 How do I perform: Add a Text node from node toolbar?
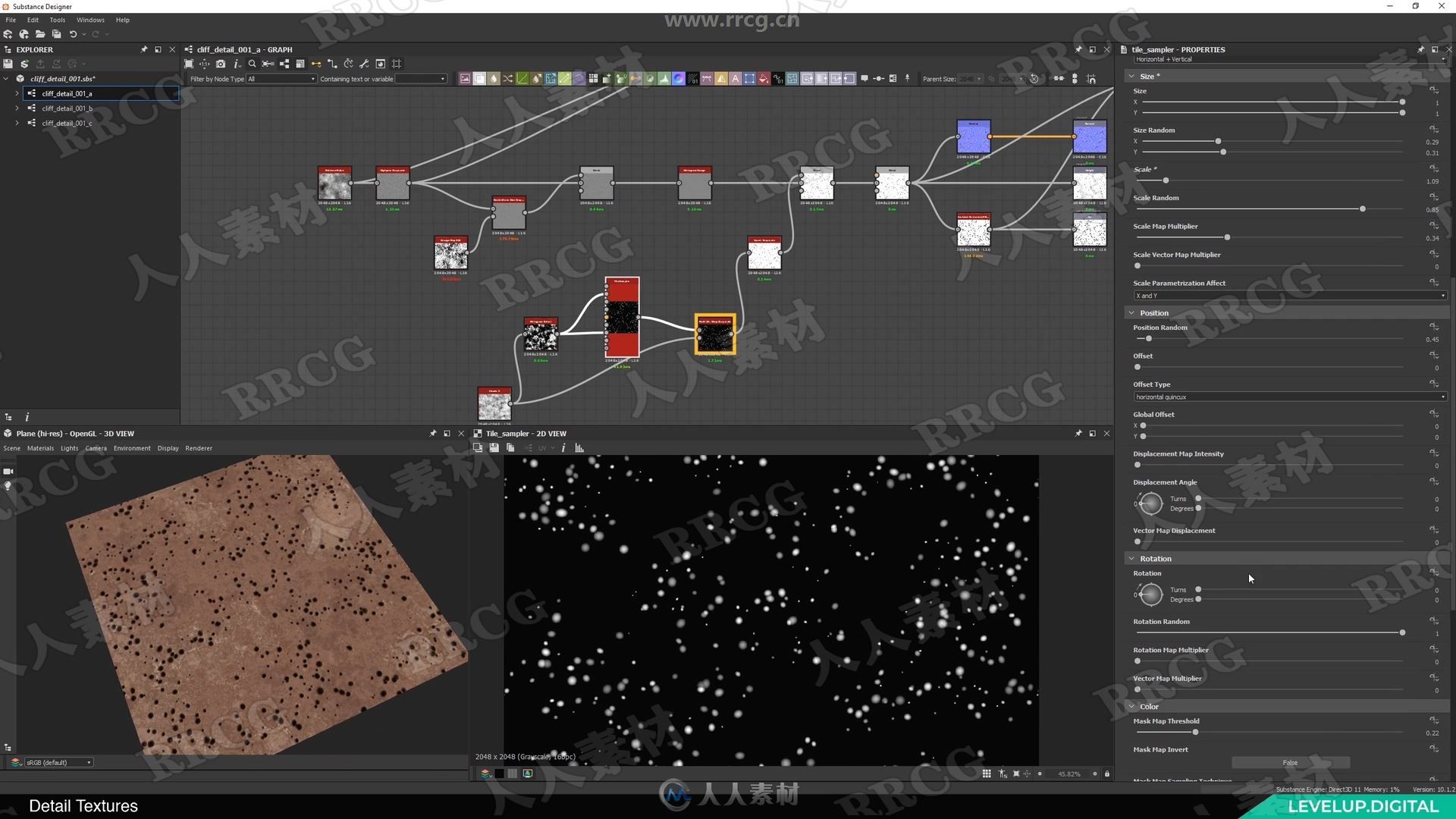point(735,79)
